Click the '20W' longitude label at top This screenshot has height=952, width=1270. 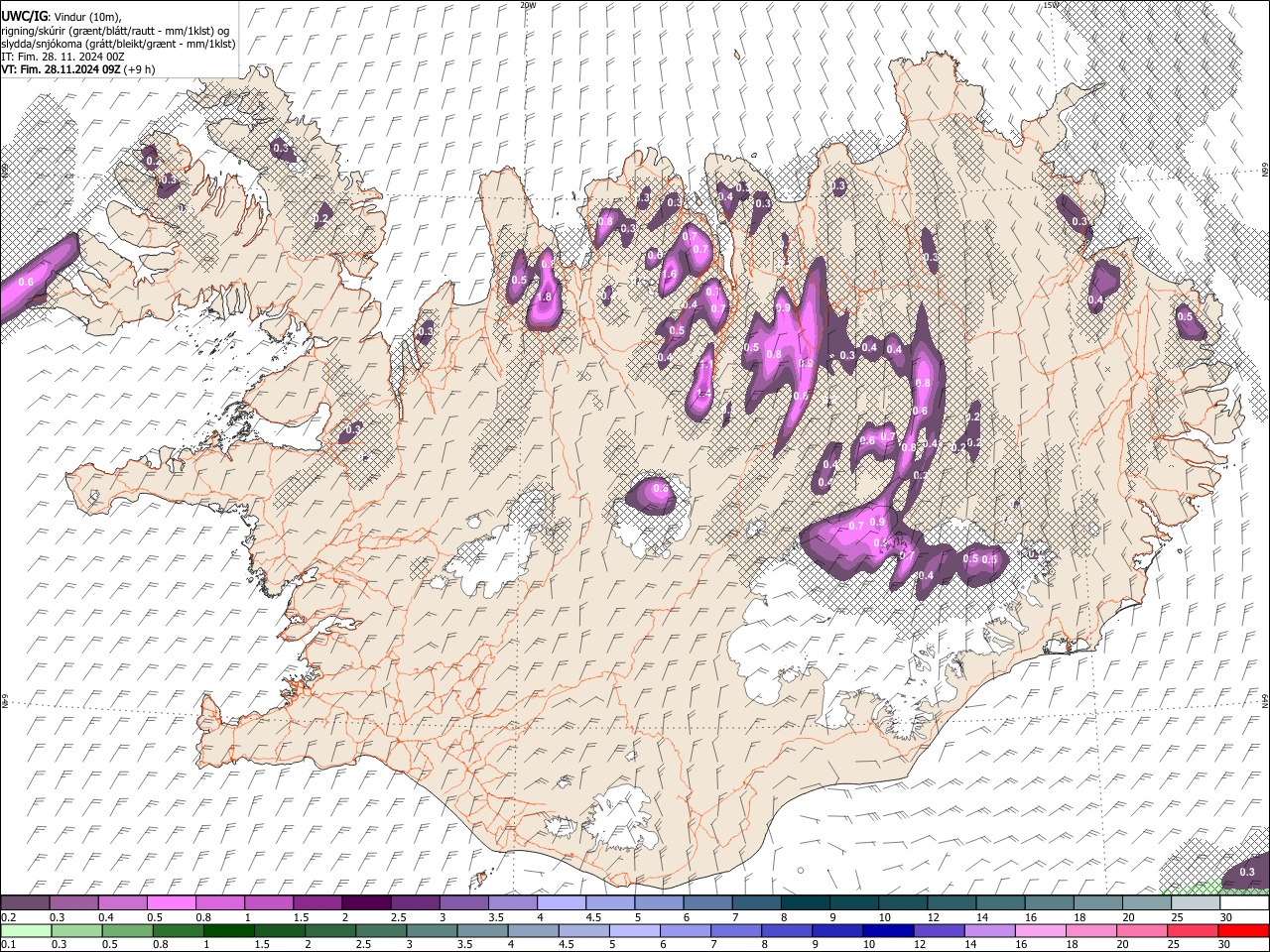pos(528,5)
